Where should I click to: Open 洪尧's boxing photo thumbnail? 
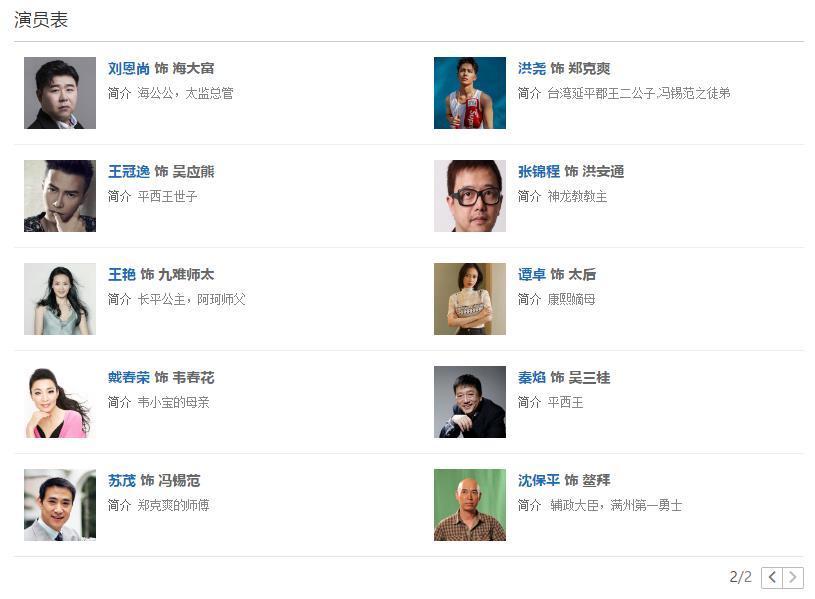(470, 93)
